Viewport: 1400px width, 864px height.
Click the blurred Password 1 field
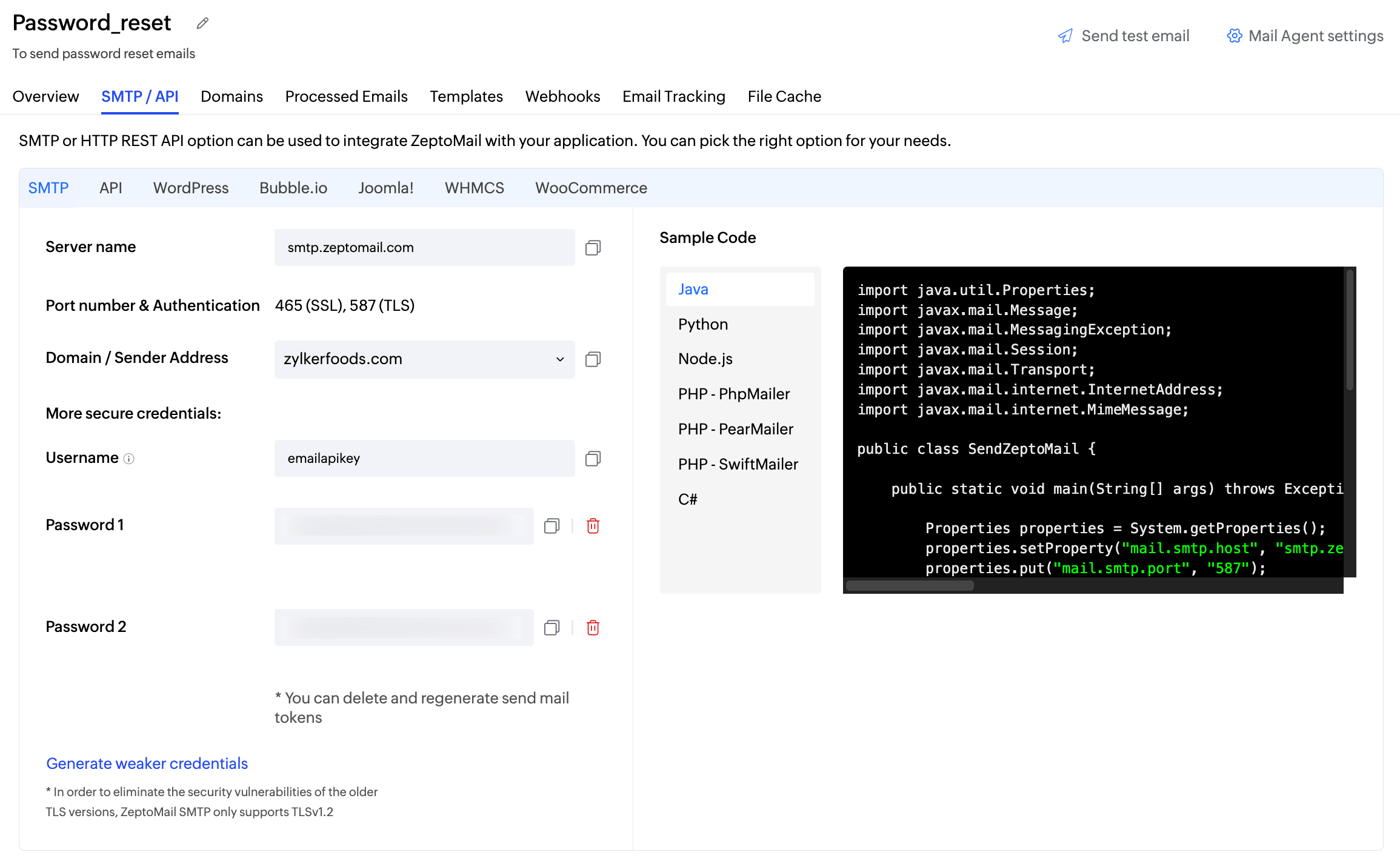pyautogui.click(x=404, y=526)
